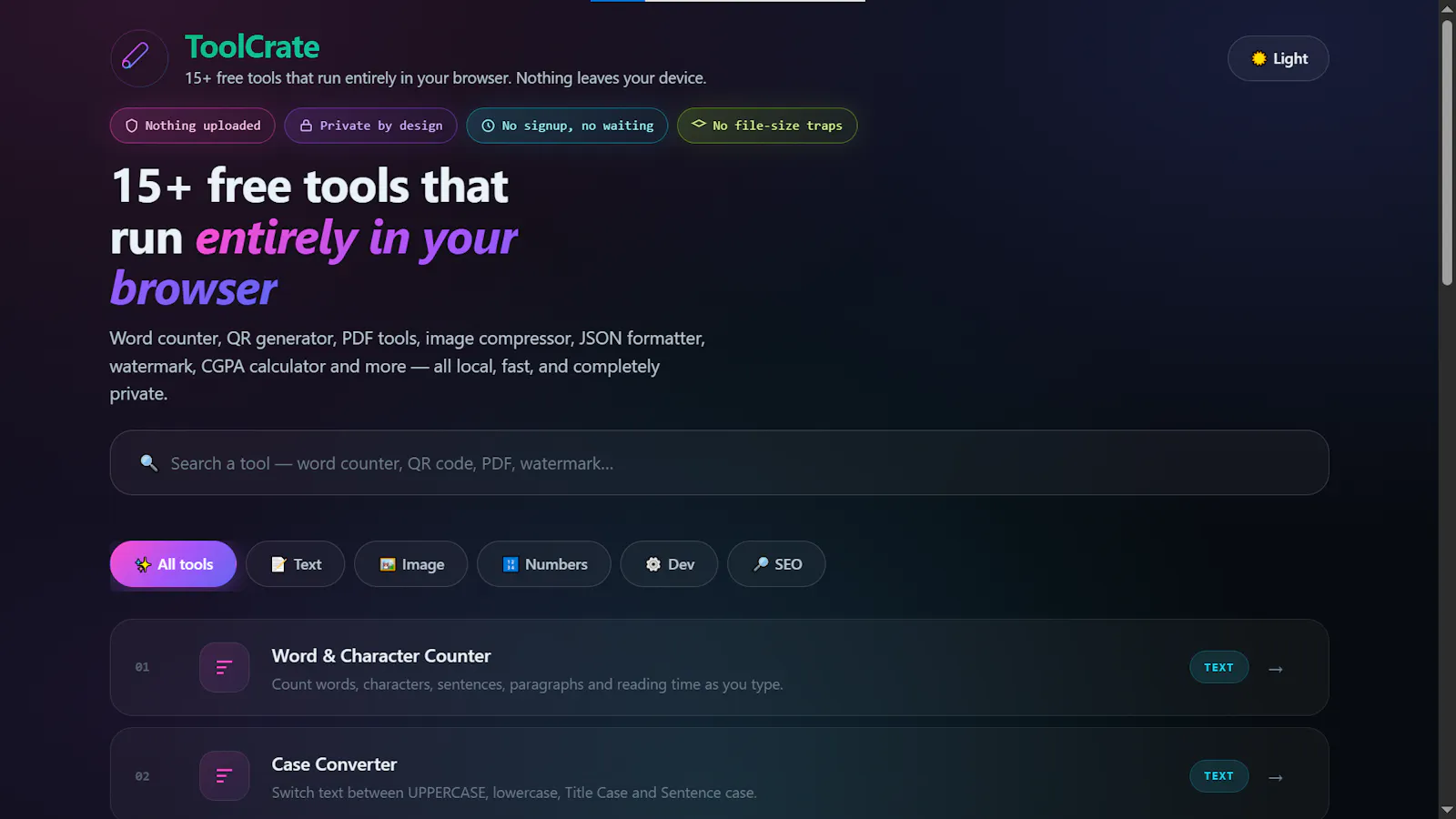
Task: Filter tools by Dev category
Action: tap(669, 564)
